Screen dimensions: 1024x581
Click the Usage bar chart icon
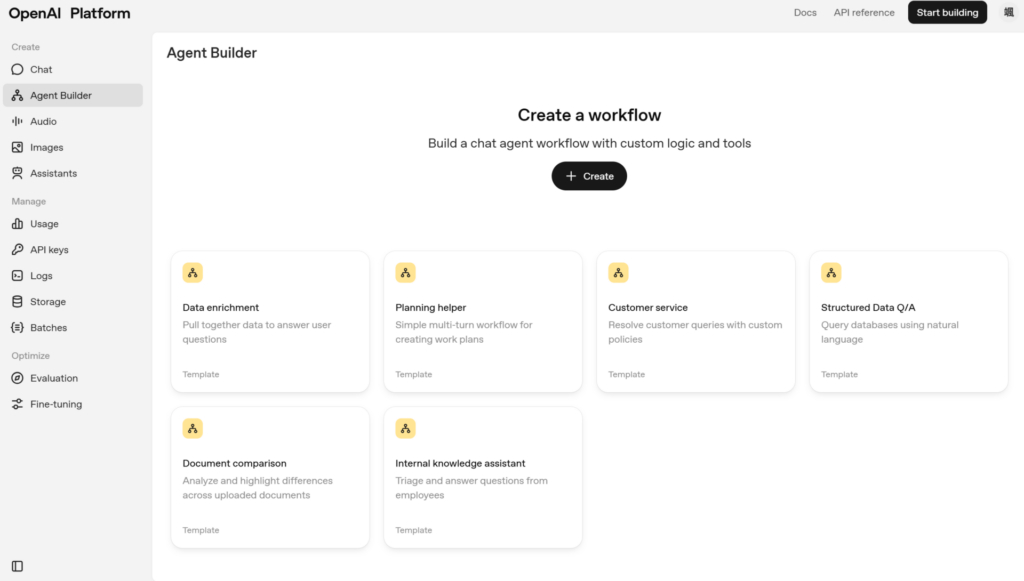17,225
